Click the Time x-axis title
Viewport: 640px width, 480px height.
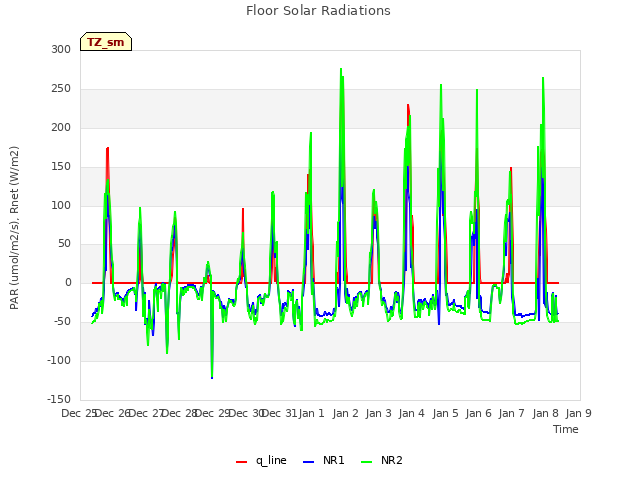point(566,429)
